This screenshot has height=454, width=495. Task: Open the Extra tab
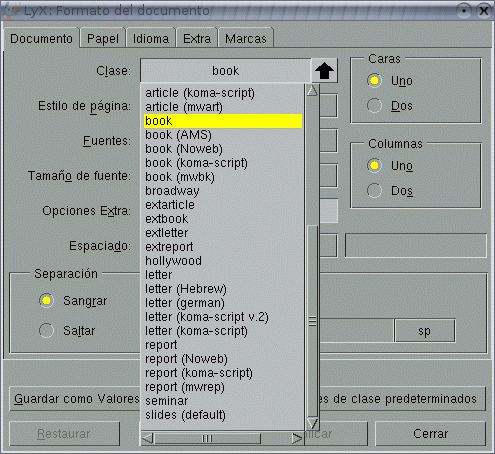point(197,39)
